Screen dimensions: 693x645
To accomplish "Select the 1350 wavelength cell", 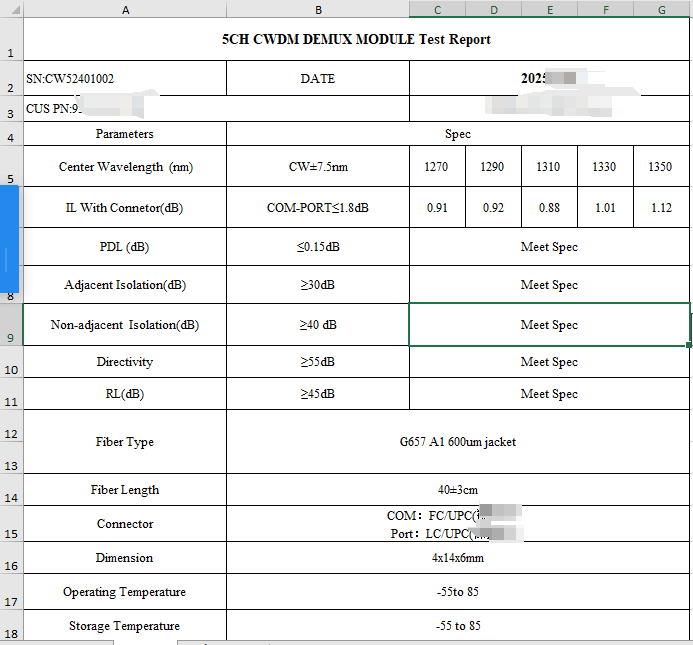I will tap(660, 167).
